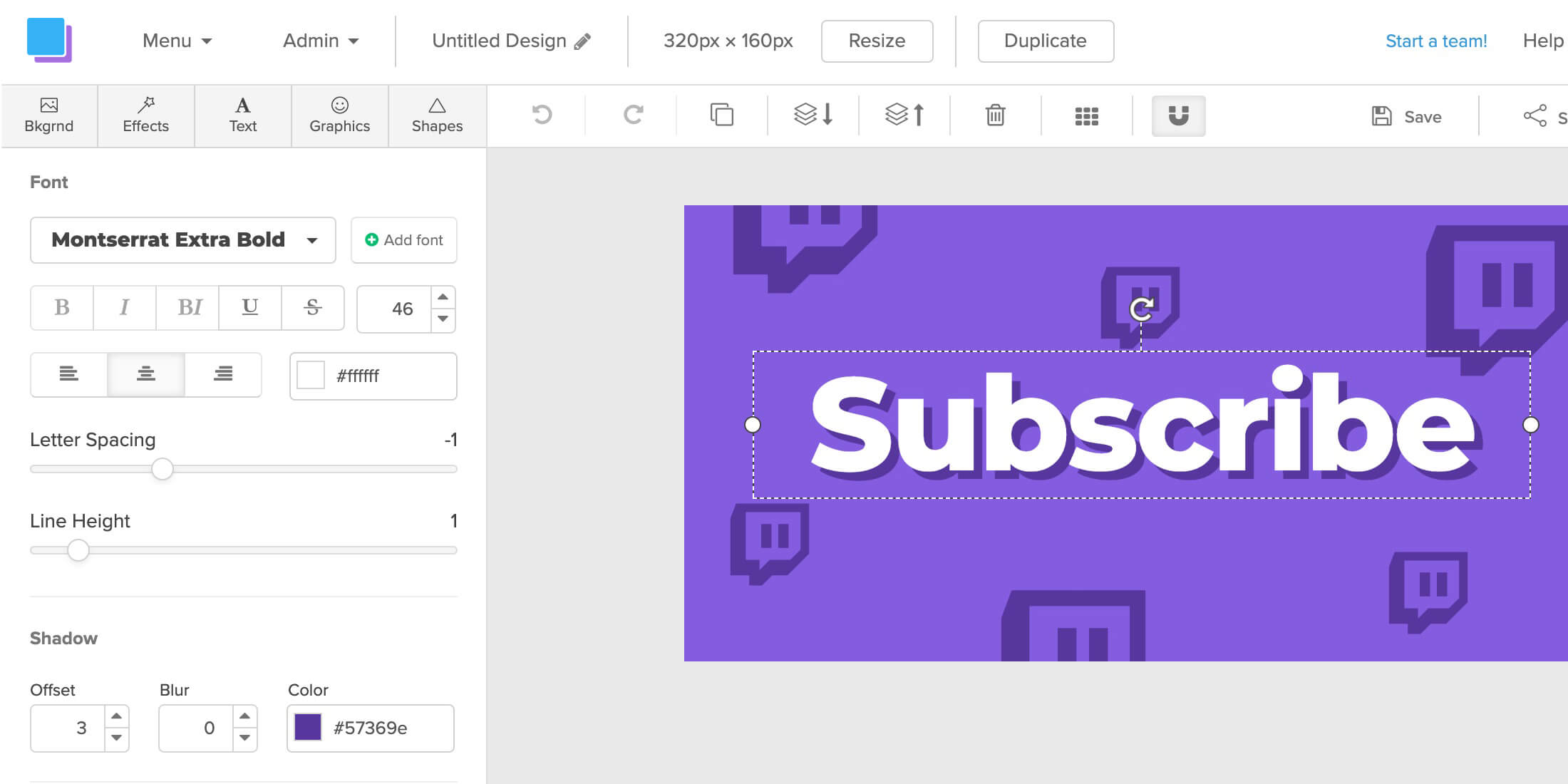Click the rotate handle above Subscribe text
Image resolution: width=1568 pixels, height=784 pixels.
(x=1141, y=309)
